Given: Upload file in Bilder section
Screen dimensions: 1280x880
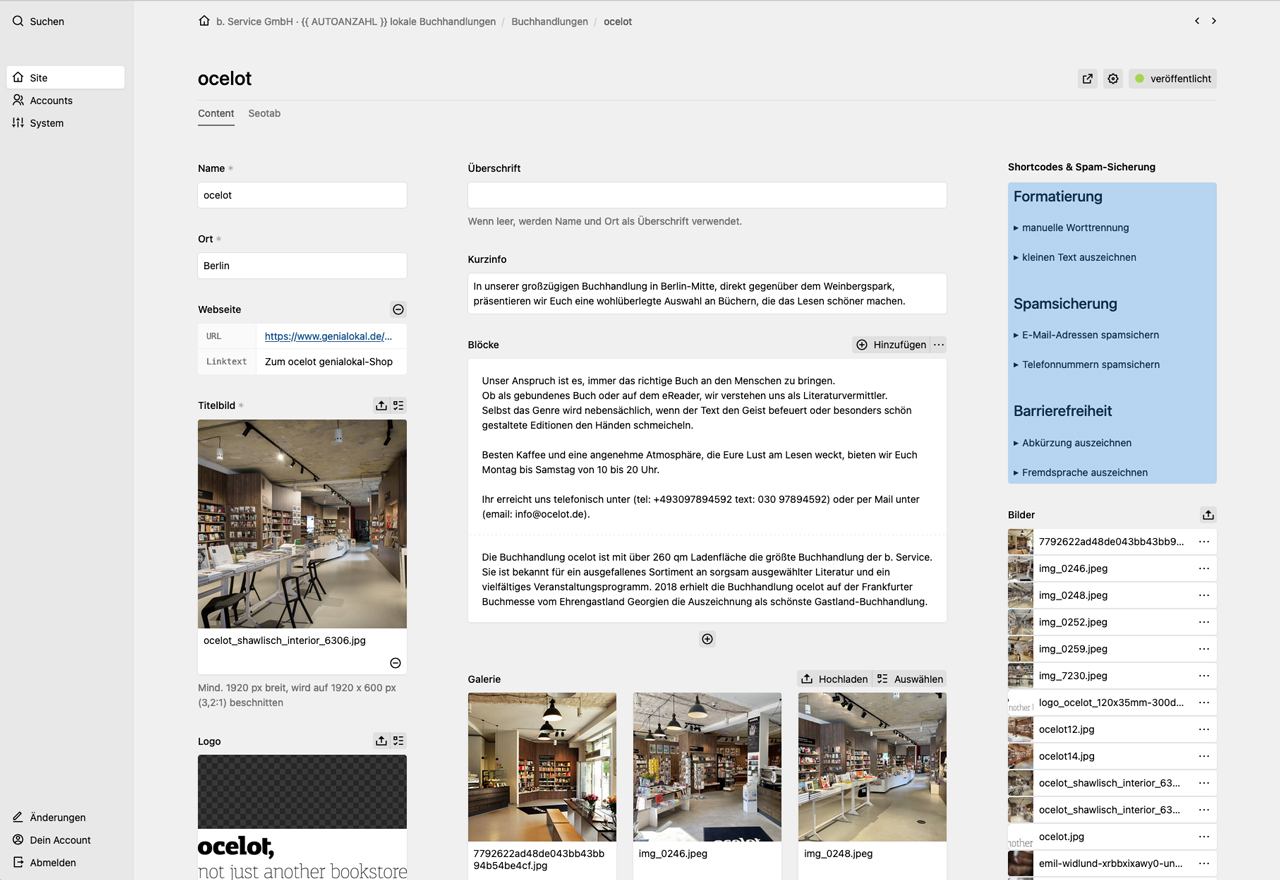Looking at the screenshot, I should (1208, 515).
